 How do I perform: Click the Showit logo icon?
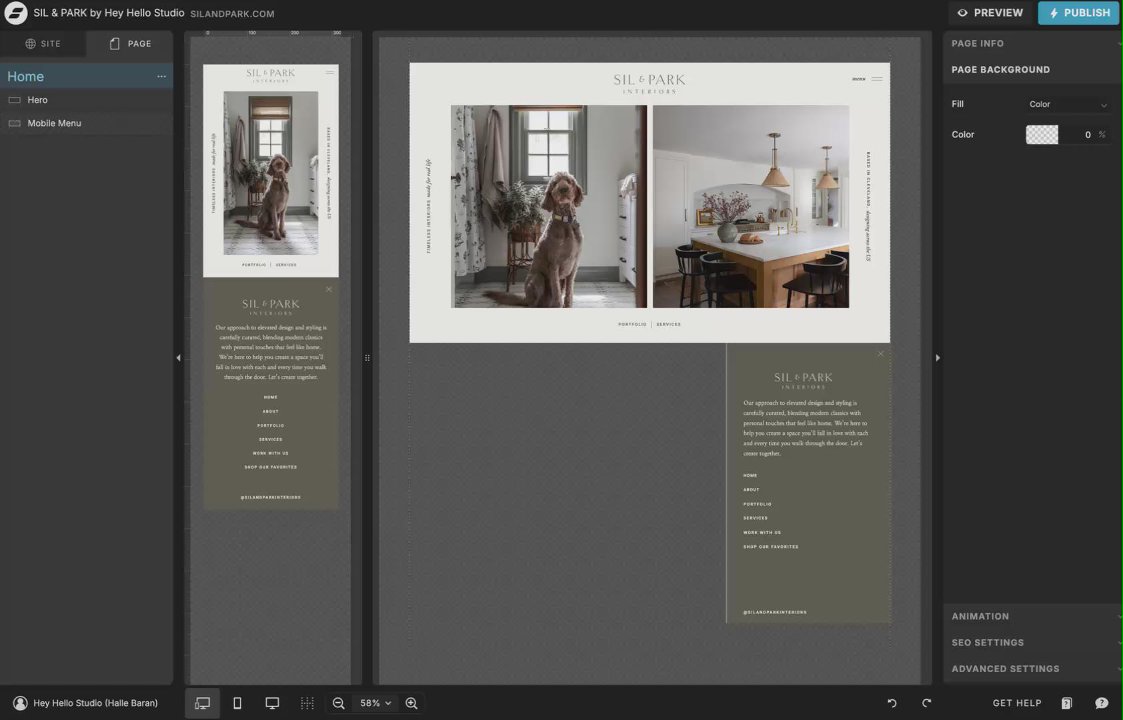click(x=15, y=13)
